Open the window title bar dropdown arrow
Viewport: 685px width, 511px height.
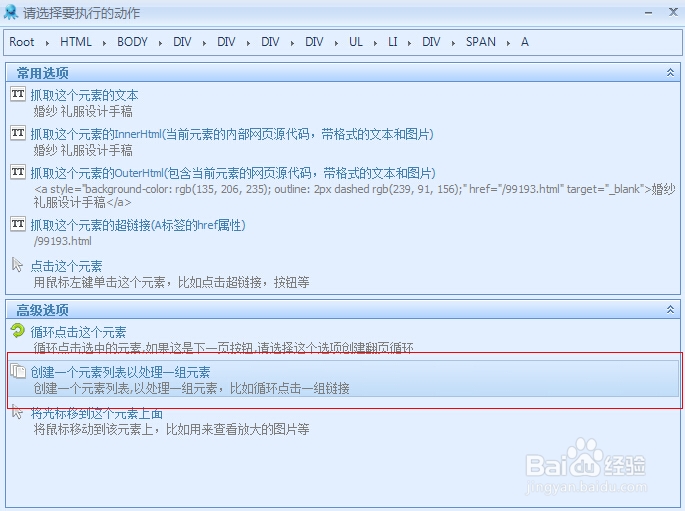pos(648,13)
